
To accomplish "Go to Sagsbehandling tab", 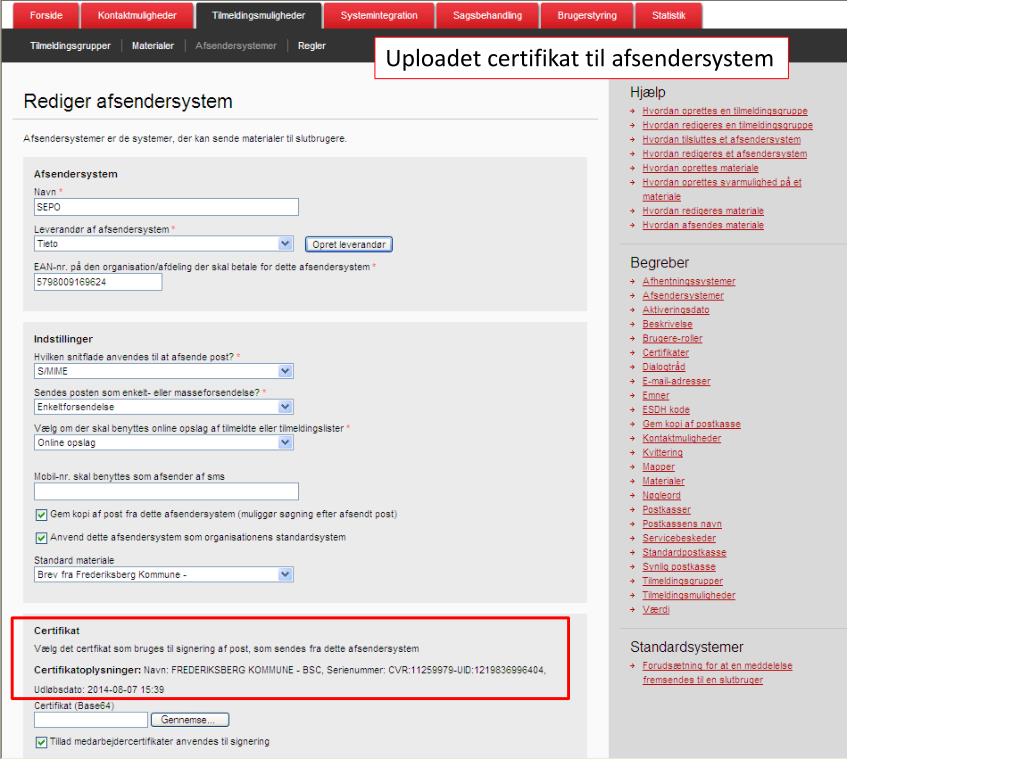I will tap(487, 16).
